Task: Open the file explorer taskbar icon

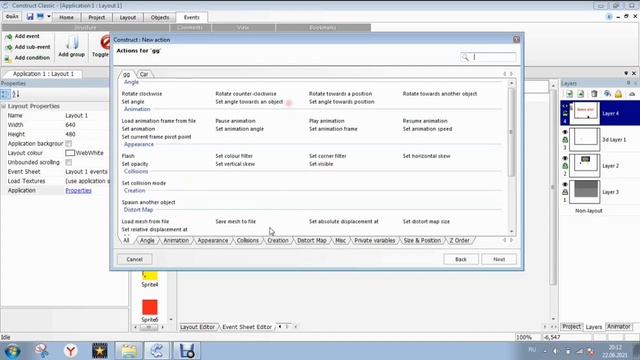Action: [x=129, y=351]
